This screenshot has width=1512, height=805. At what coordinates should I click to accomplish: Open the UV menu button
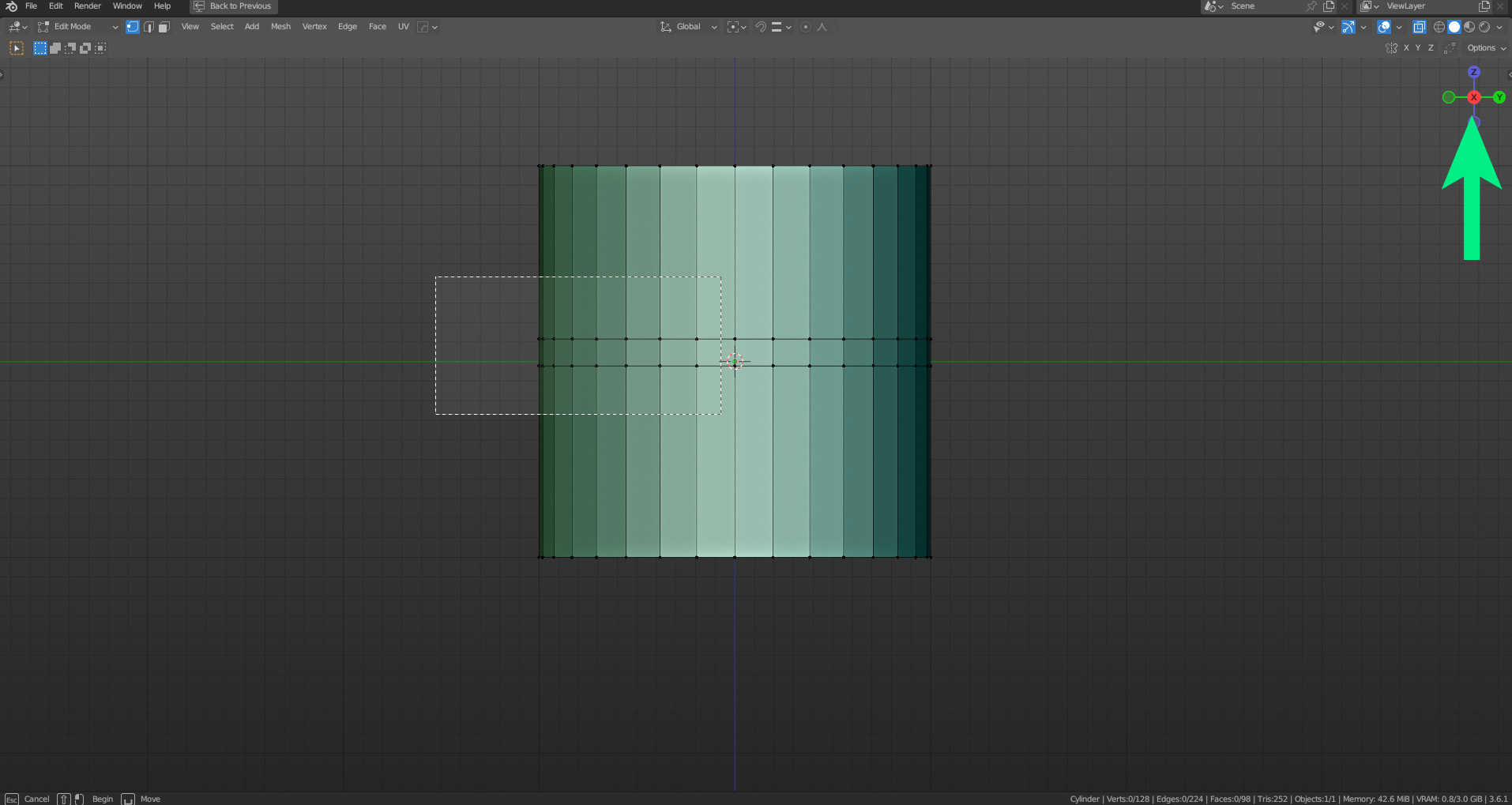(403, 27)
